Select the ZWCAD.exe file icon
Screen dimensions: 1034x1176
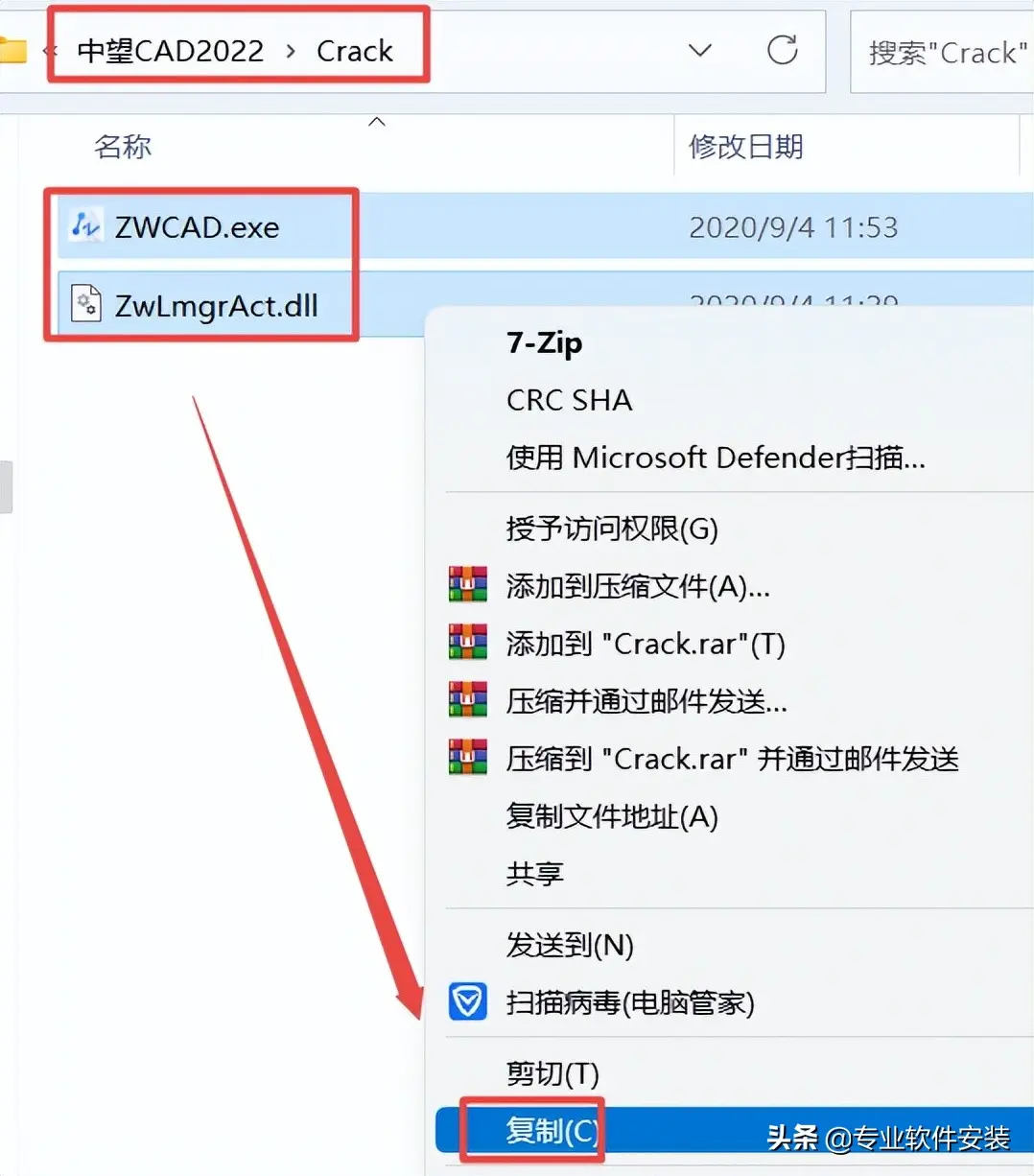point(86,226)
